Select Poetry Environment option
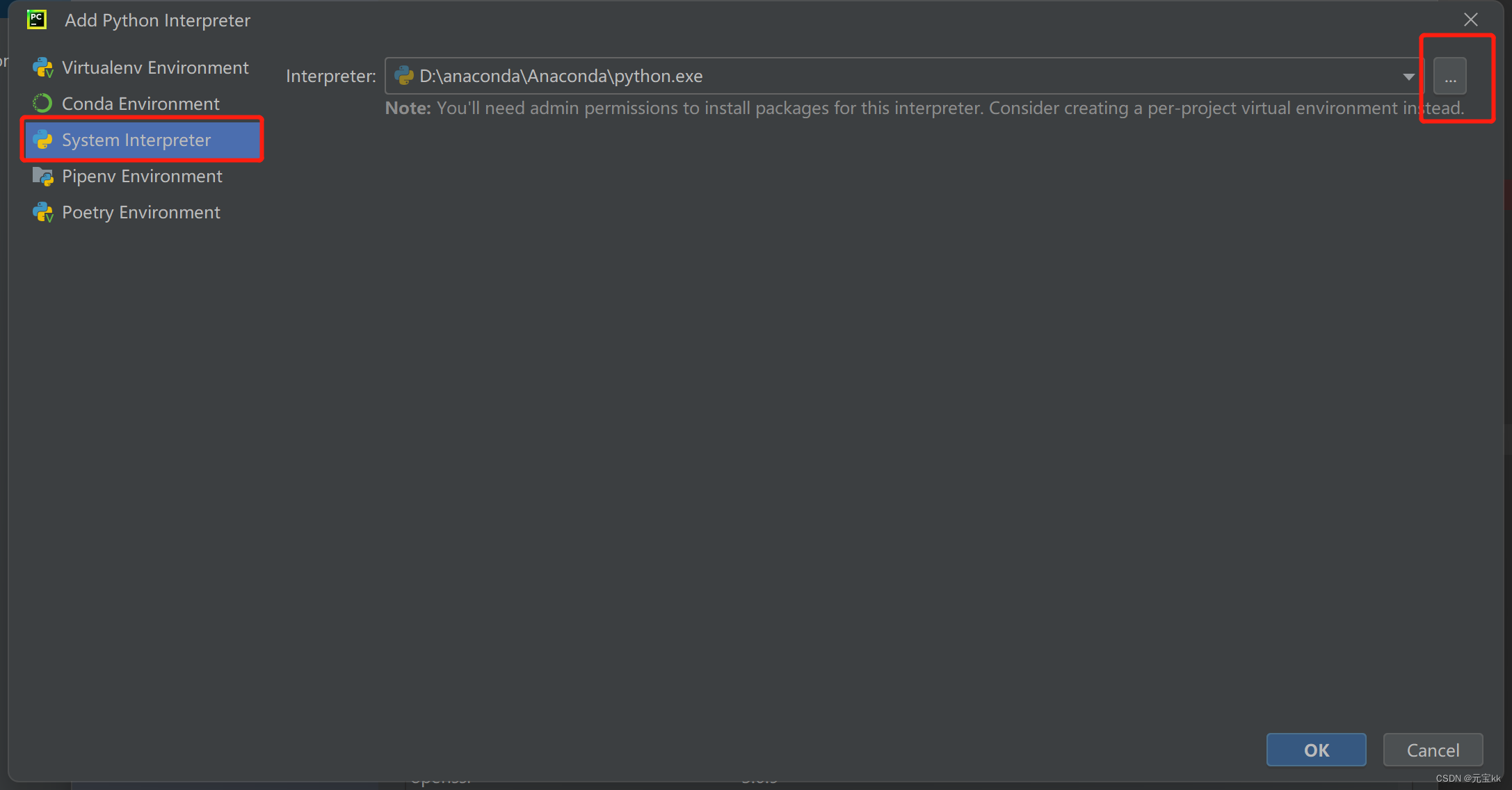1512x790 pixels. click(x=141, y=212)
